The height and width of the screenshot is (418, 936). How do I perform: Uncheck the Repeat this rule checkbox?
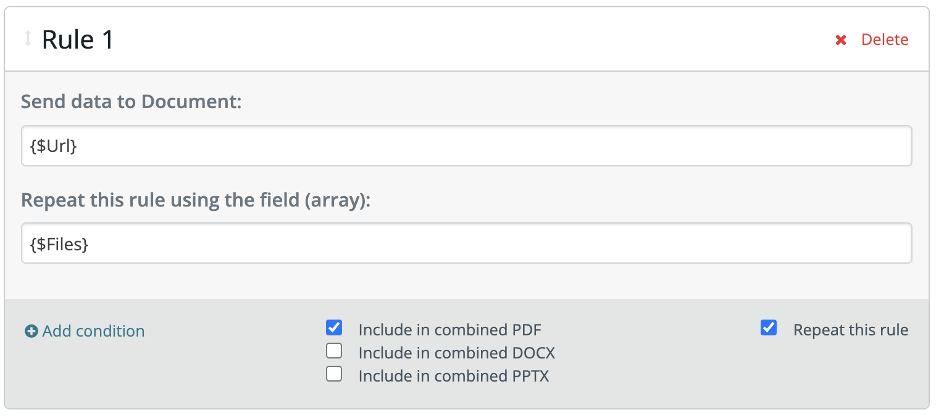click(x=769, y=327)
